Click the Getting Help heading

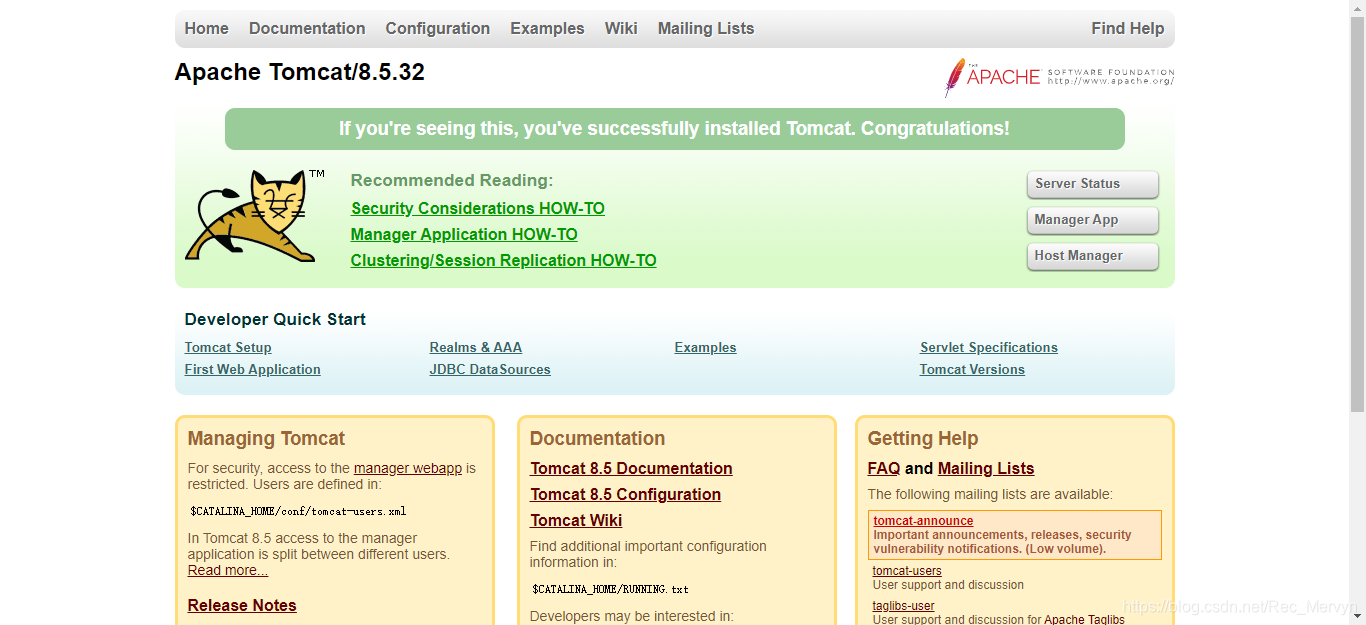point(923,438)
